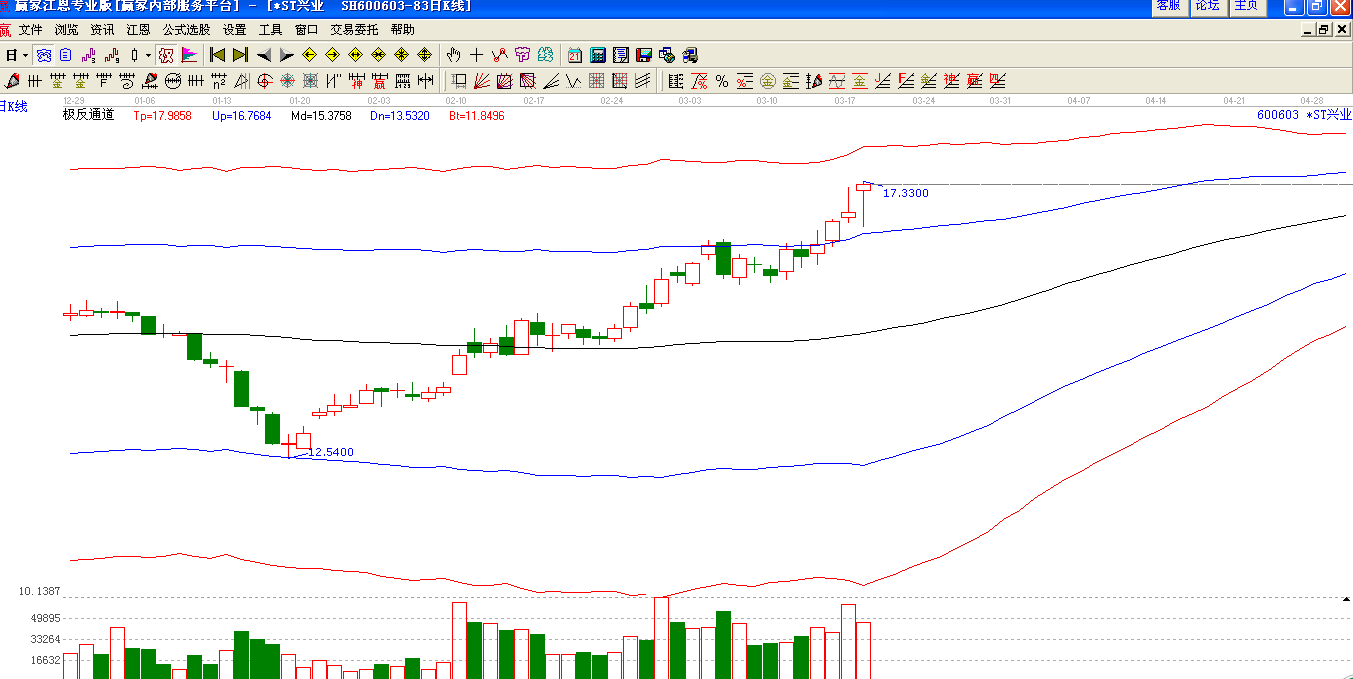The height and width of the screenshot is (679, 1353).
Task: Select the horizontal double-arrow measure tool
Action: pyautogui.click(x=426, y=81)
